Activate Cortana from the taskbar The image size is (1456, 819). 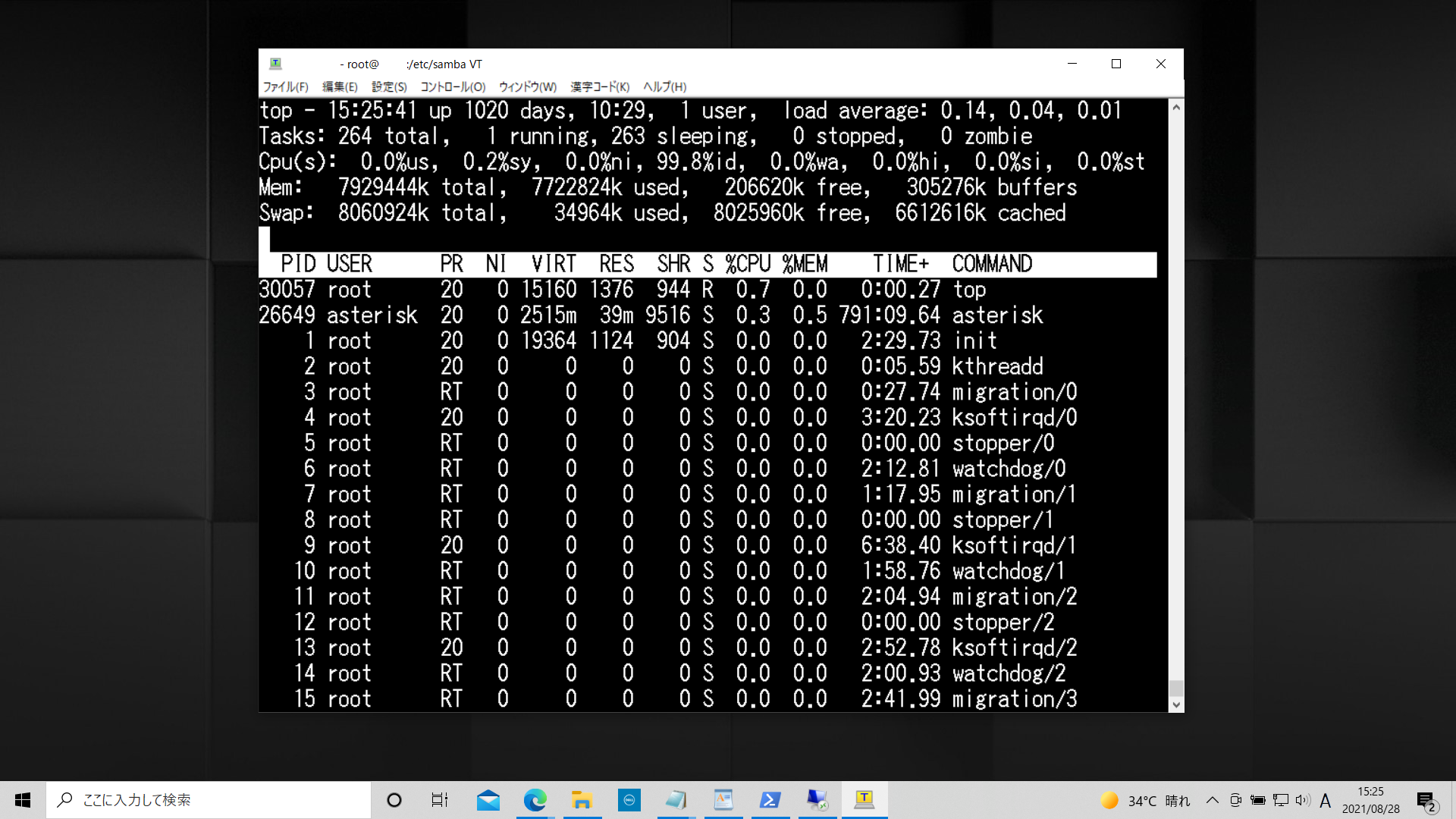(x=394, y=800)
